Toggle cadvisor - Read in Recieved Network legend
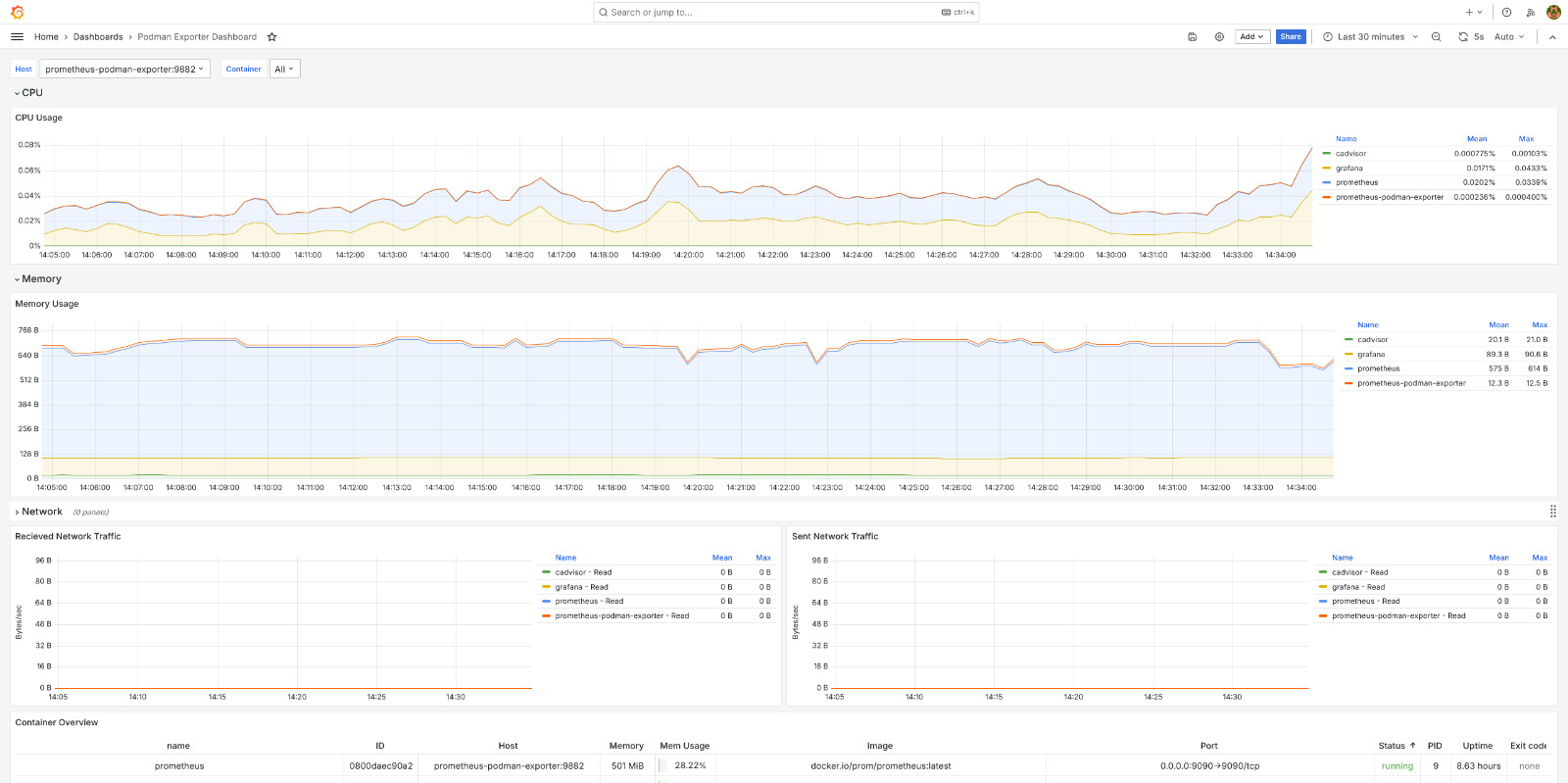 [x=583, y=572]
